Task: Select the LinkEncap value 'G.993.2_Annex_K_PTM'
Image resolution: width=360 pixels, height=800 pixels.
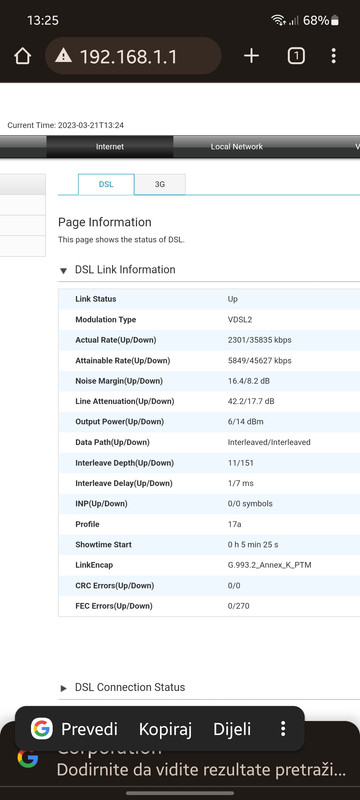Action: 269,565
